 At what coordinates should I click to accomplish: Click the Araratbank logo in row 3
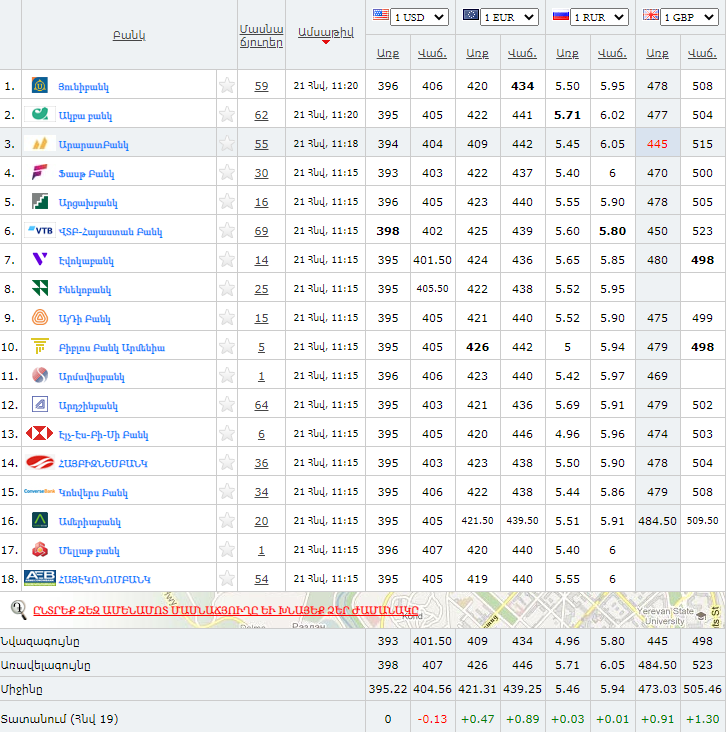click(40, 144)
